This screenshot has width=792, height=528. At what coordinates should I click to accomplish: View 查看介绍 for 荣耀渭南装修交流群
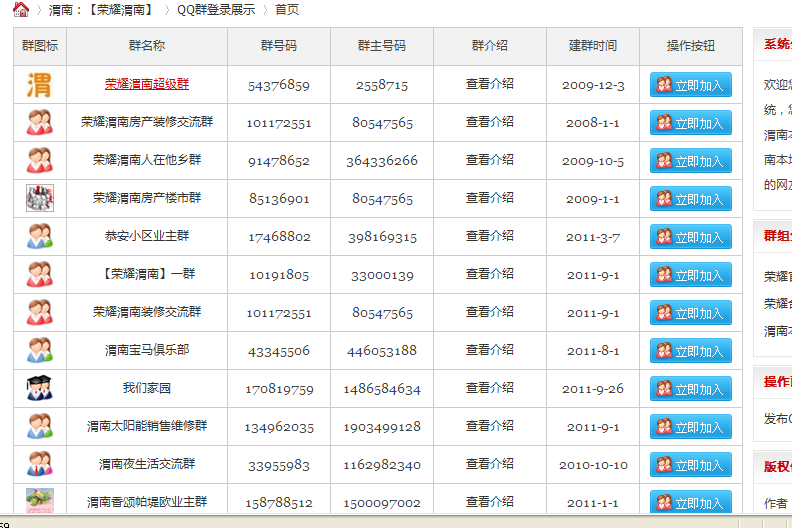(x=489, y=312)
